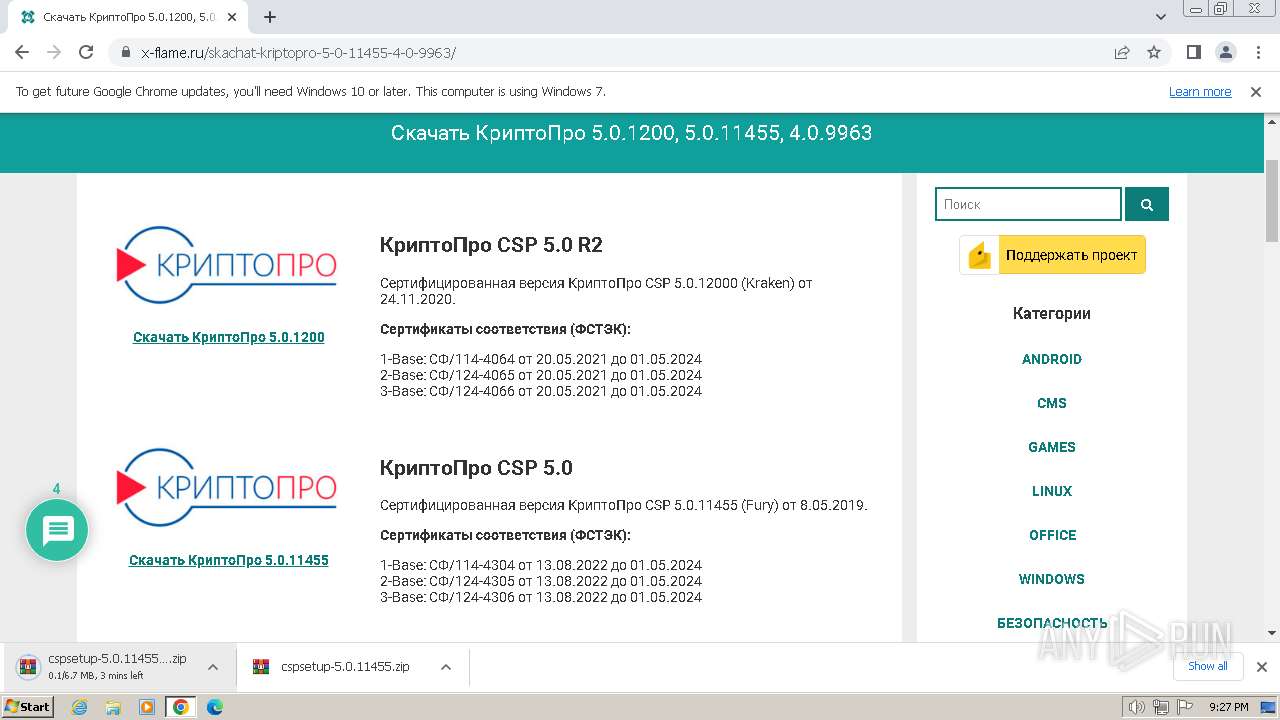Click the КриптоПро logo beside CSP 5.0
Image resolution: width=1280 pixels, height=720 pixels.
[227, 488]
